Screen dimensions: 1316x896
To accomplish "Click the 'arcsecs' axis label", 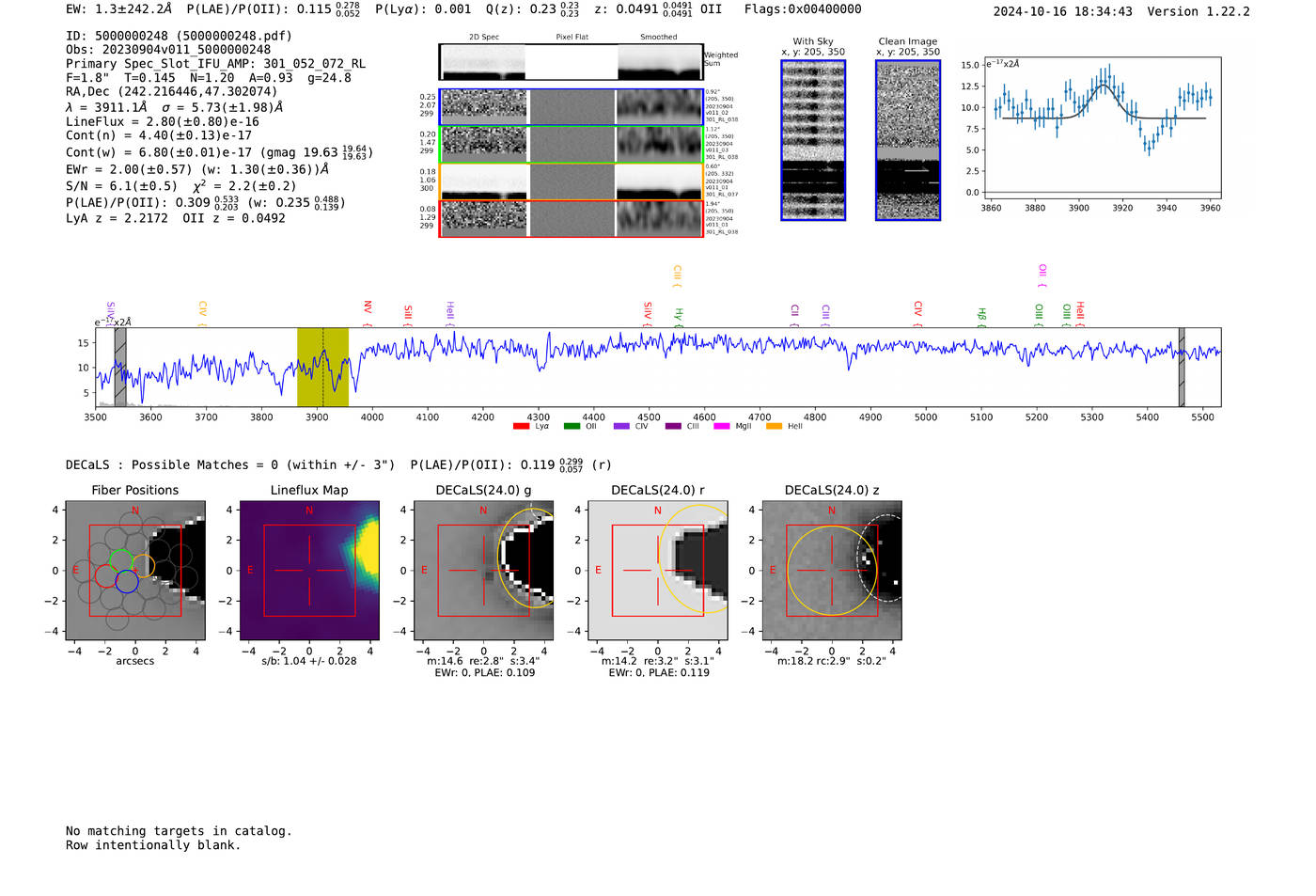I will coord(135,661).
